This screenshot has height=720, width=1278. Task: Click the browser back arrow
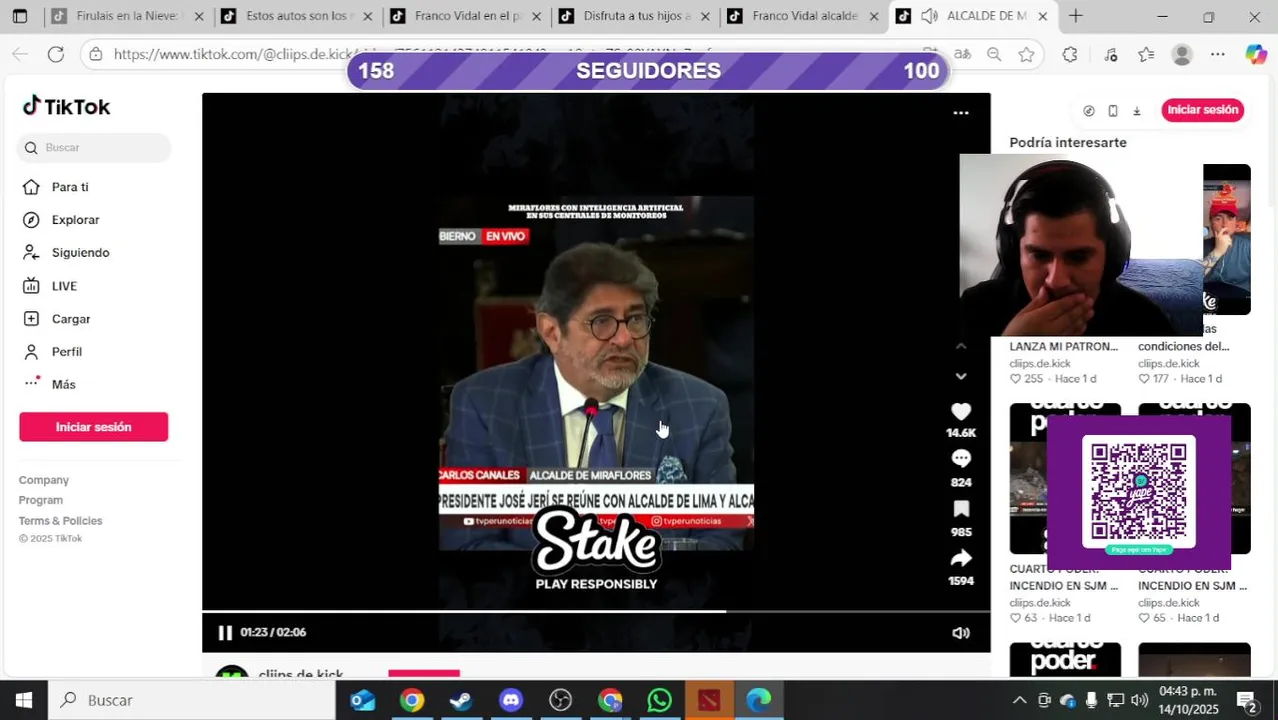point(20,54)
